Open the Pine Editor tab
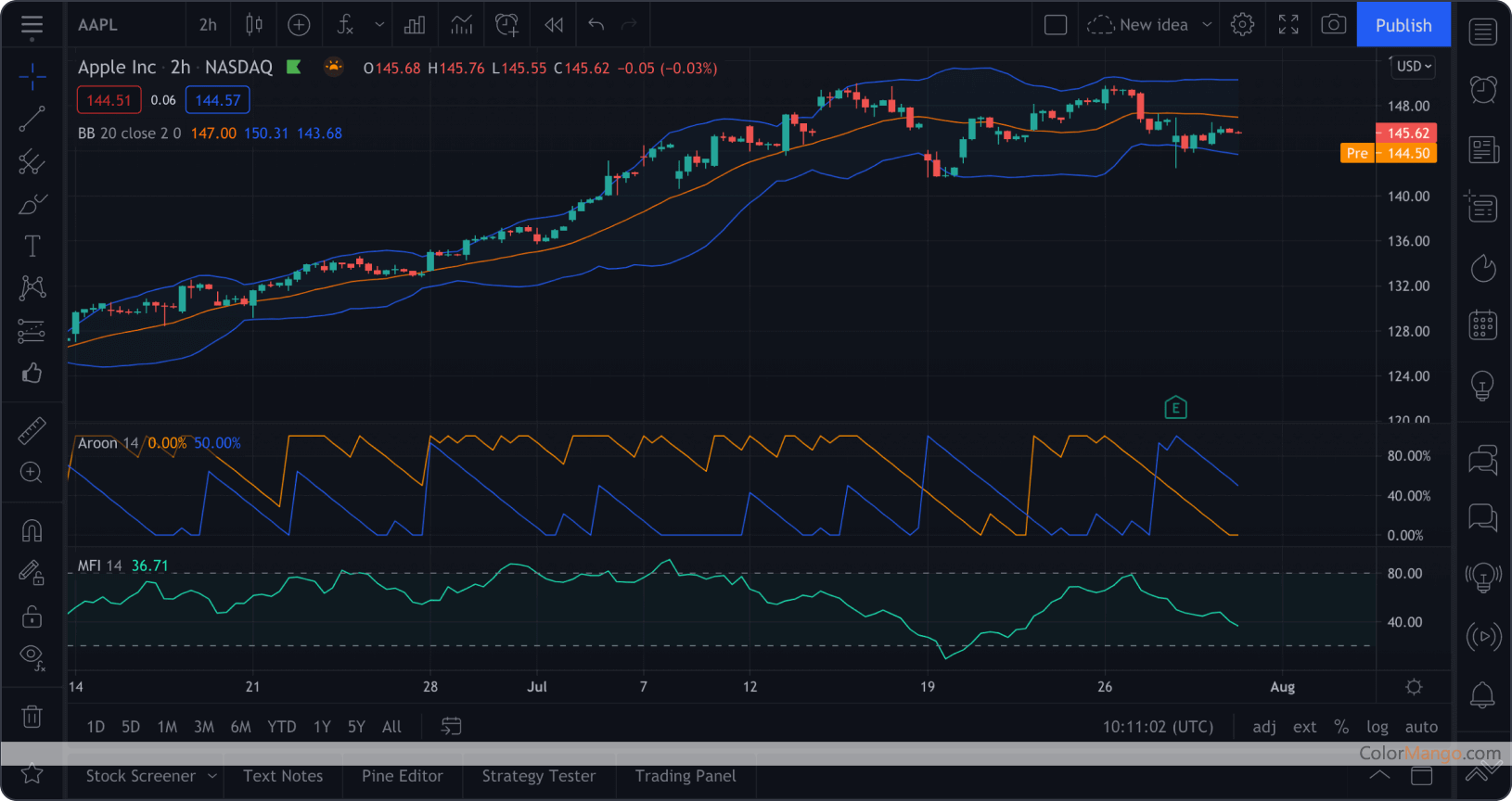Image resolution: width=1512 pixels, height=801 pixels. [x=402, y=776]
